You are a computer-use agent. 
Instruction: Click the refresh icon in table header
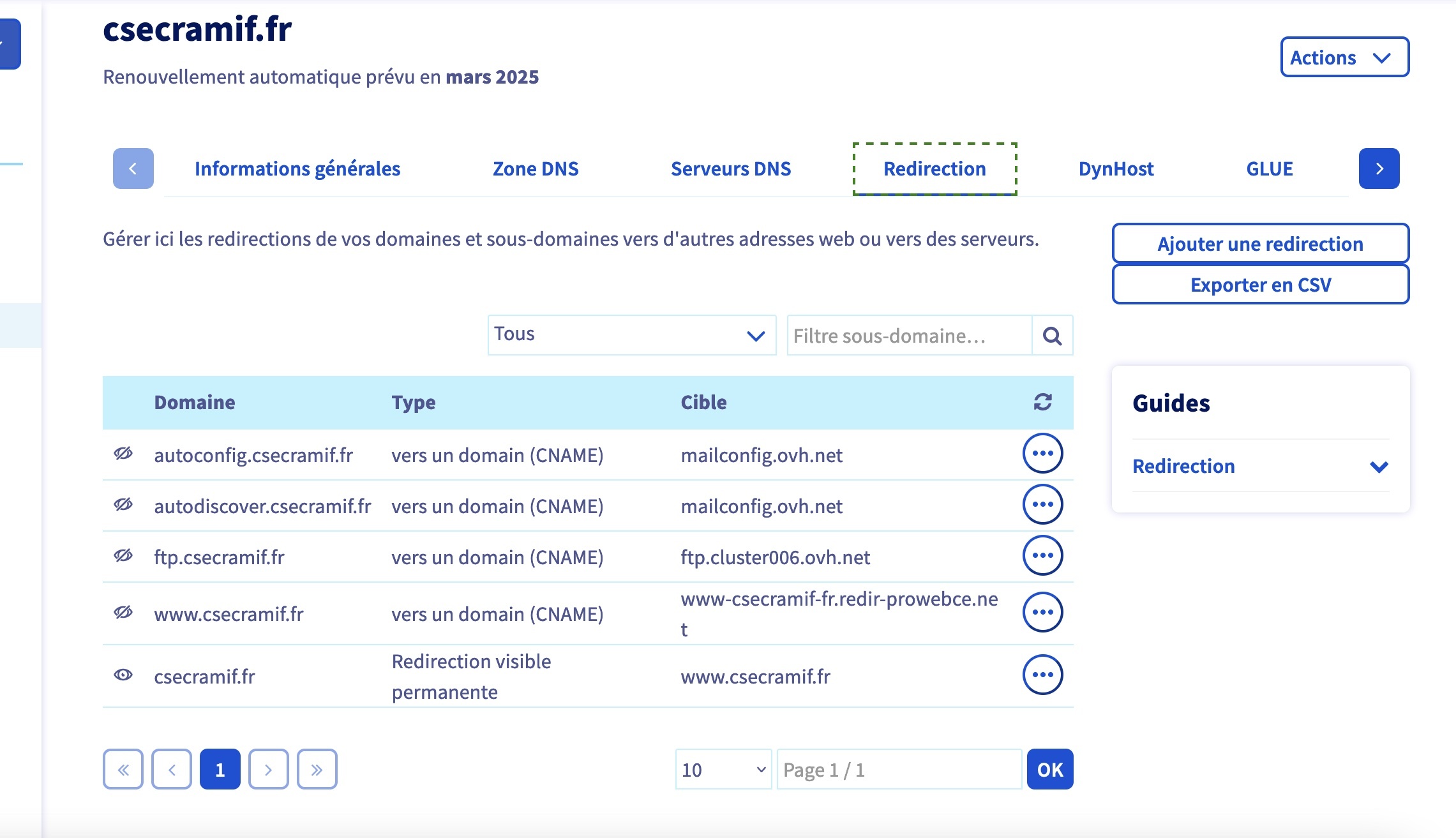pyautogui.click(x=1042, y=402)
